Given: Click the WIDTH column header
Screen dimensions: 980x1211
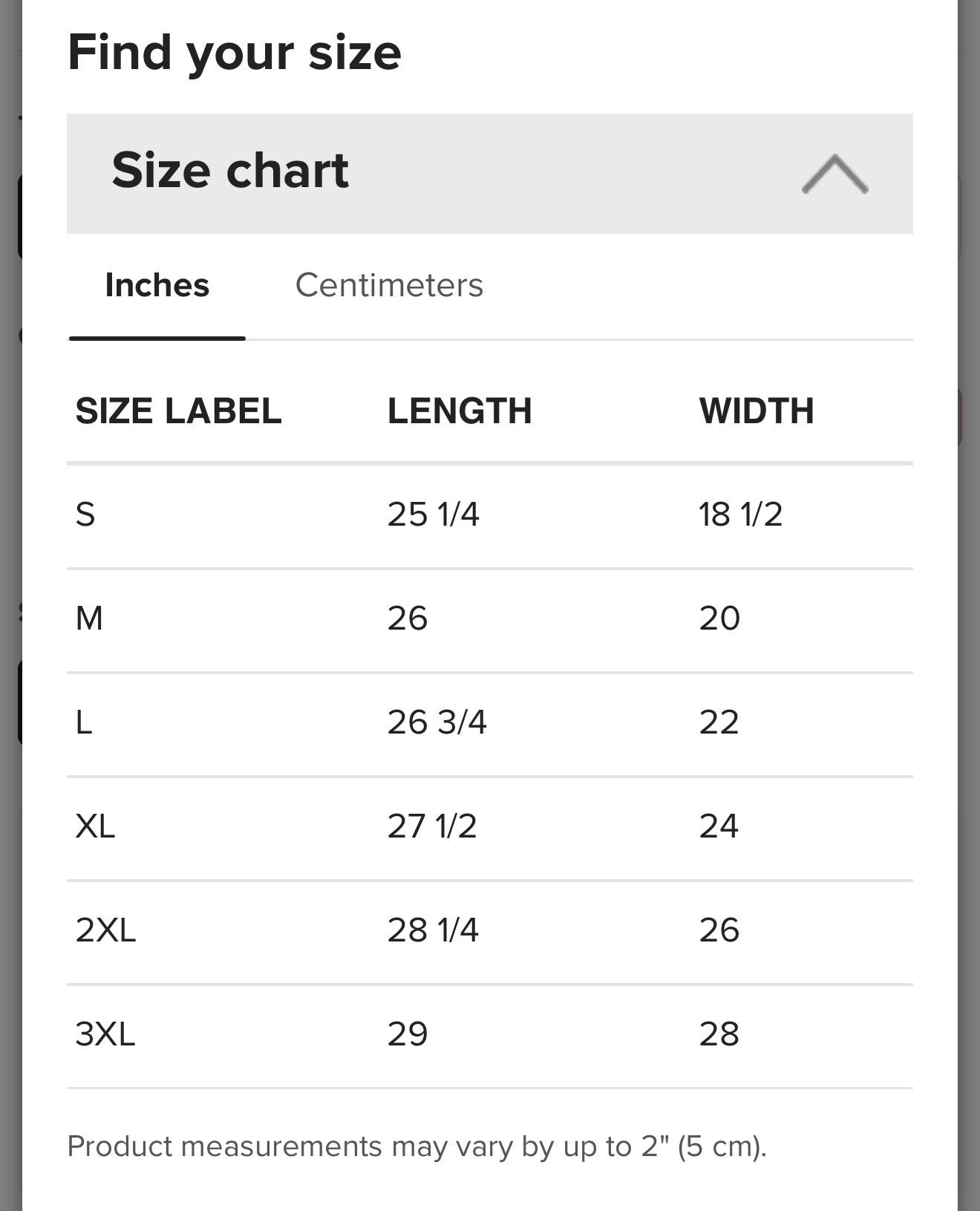Looking at the screenshot, I should [757, 411].
